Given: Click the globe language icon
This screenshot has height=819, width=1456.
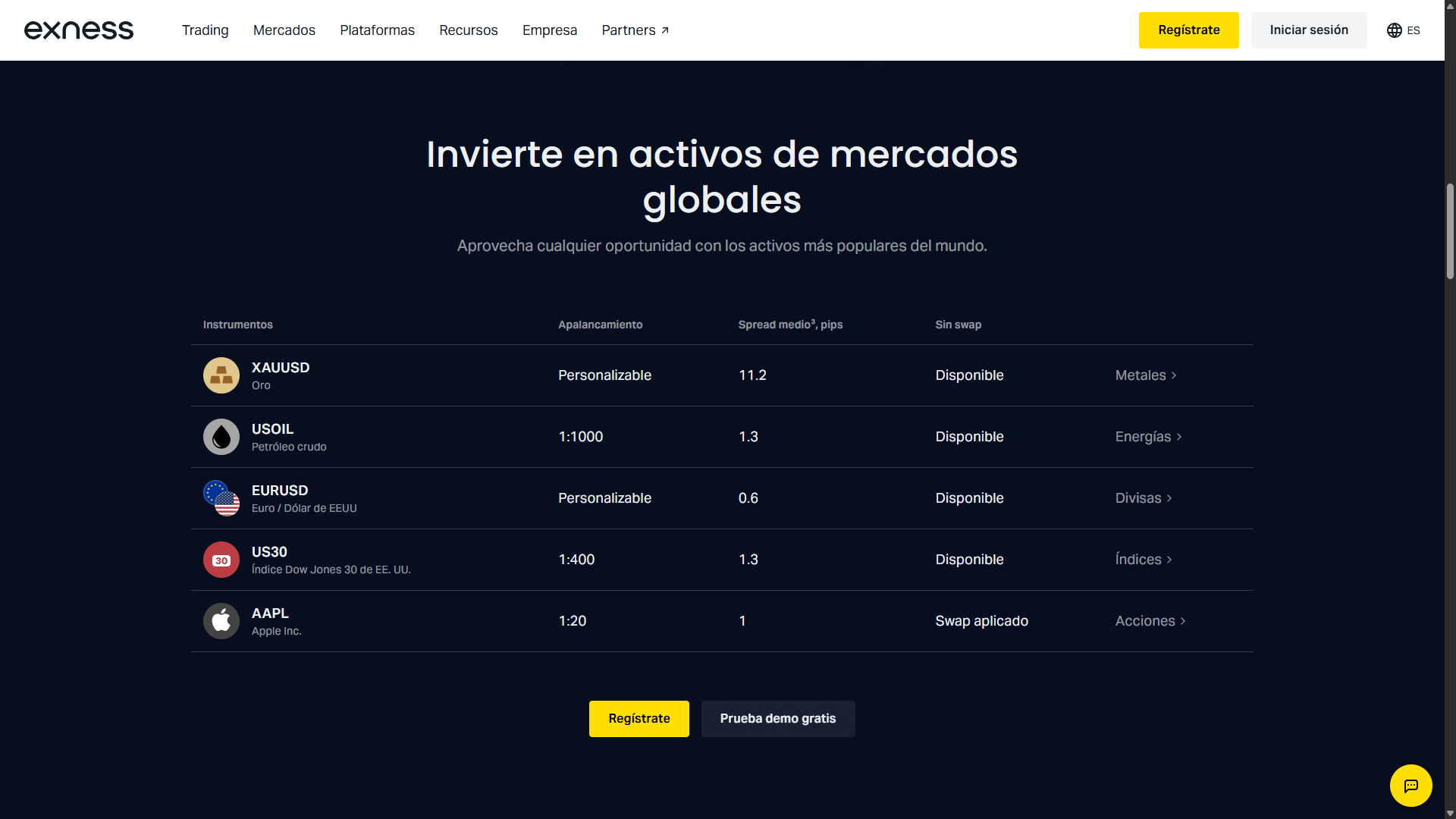Looking at the screenshot, I should [1394, 30].
